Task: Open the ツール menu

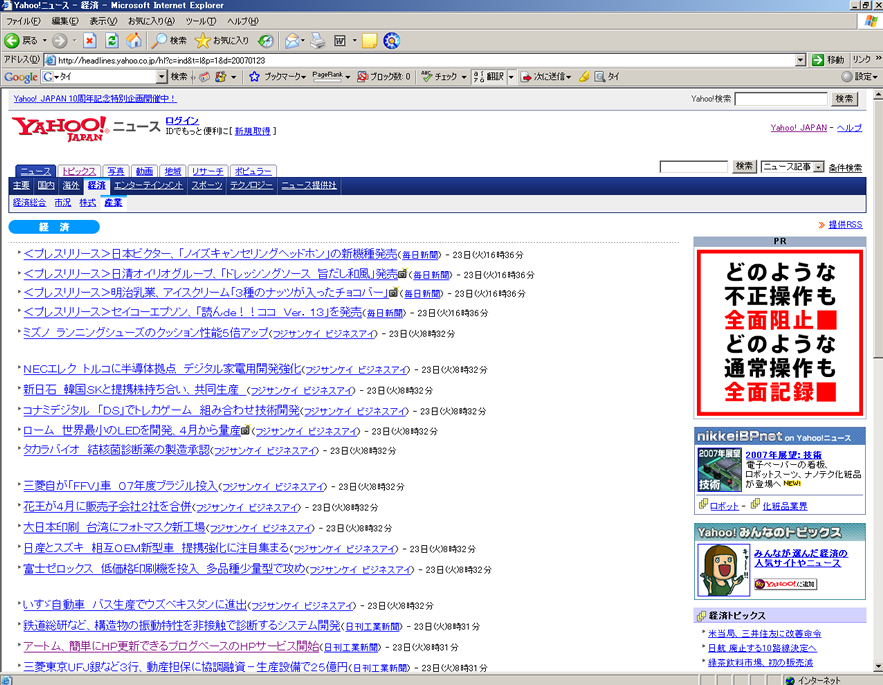Action: [x=200, y=21]
